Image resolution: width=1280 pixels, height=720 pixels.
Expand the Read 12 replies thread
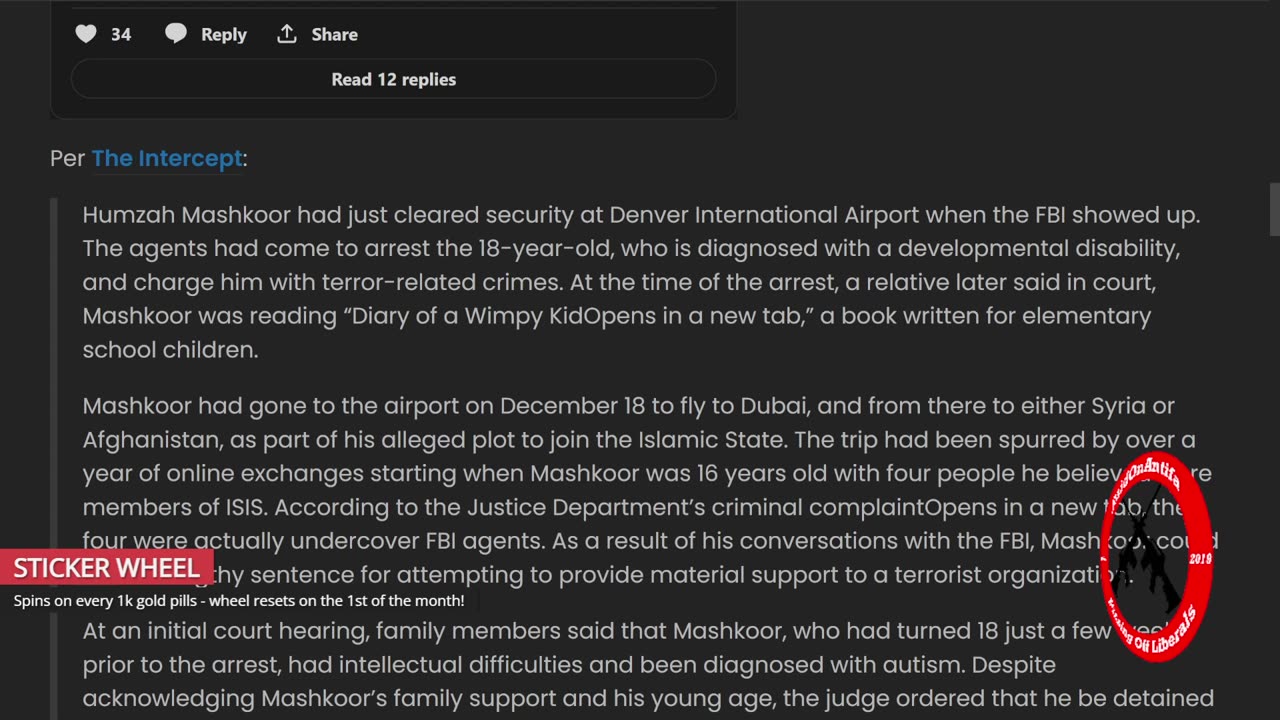pos(393,79)
